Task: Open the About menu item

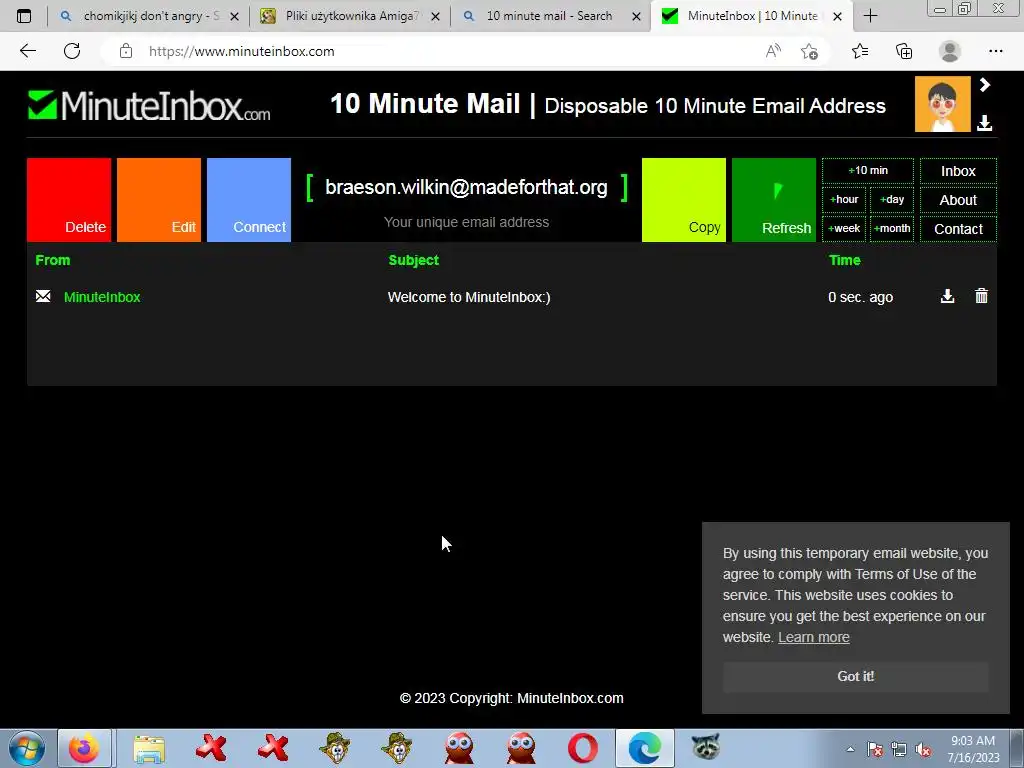Action: (x=958, y=200)
